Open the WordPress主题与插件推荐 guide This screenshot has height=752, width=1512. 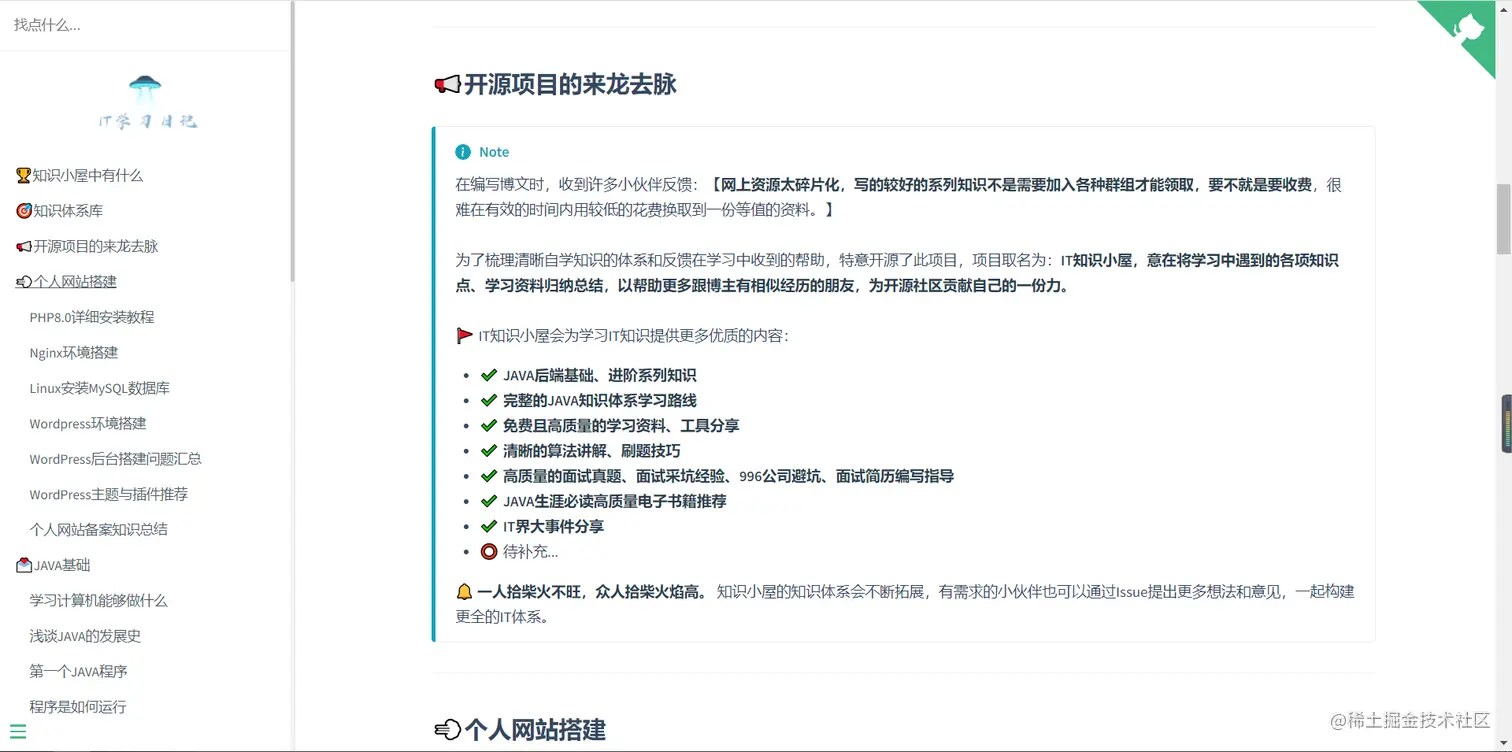coord(109,494)
